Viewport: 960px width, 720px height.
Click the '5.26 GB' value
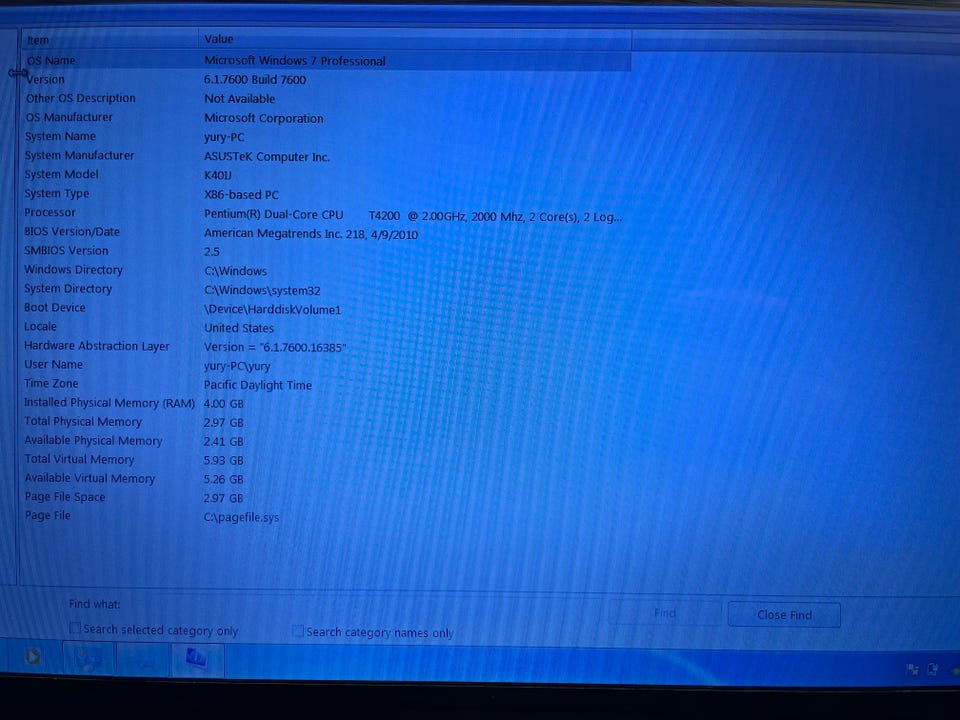pyautogui.click(x=223, y=479)
